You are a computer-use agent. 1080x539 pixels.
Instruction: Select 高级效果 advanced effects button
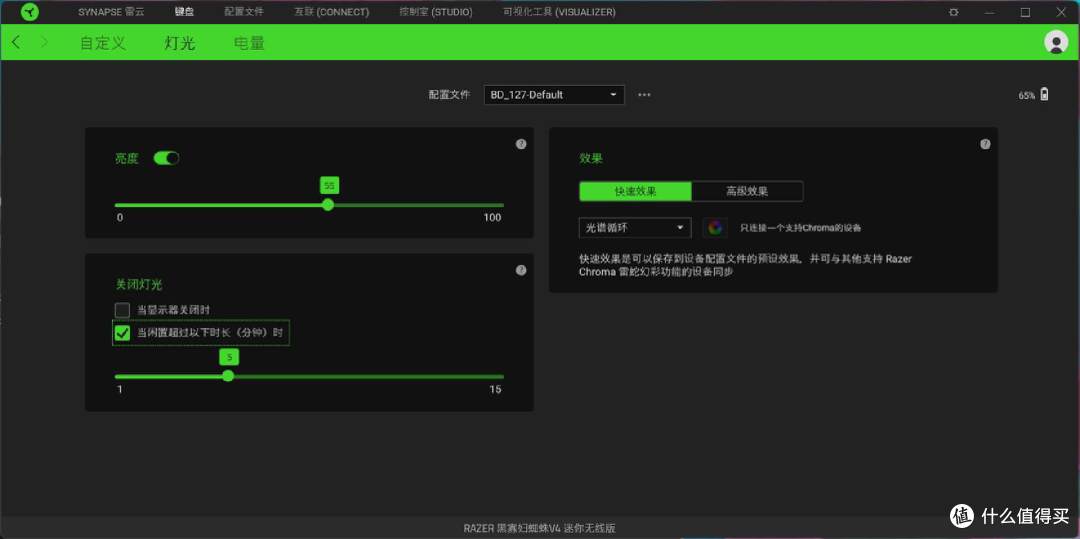747,191
